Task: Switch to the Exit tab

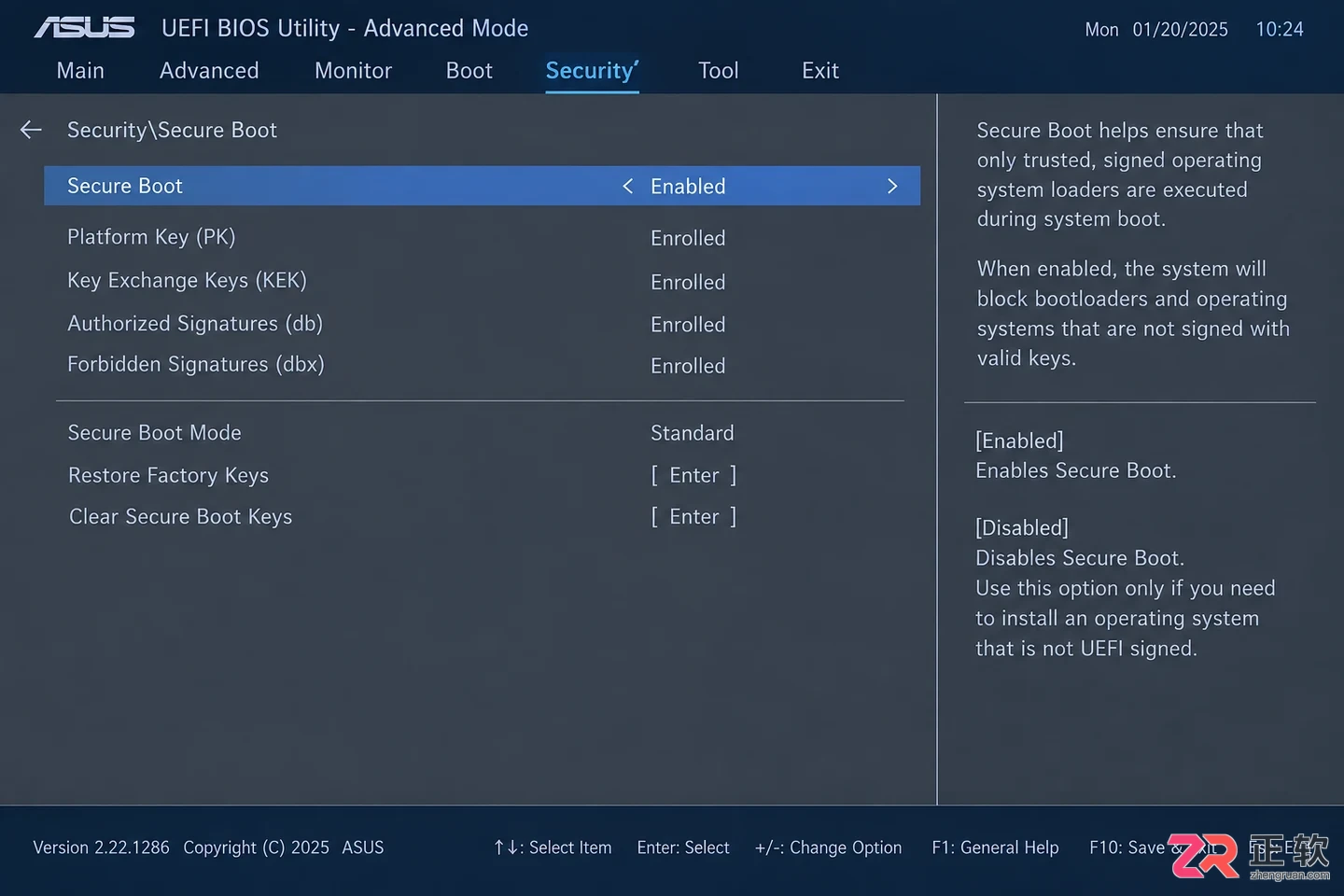Action: [820, 71]
